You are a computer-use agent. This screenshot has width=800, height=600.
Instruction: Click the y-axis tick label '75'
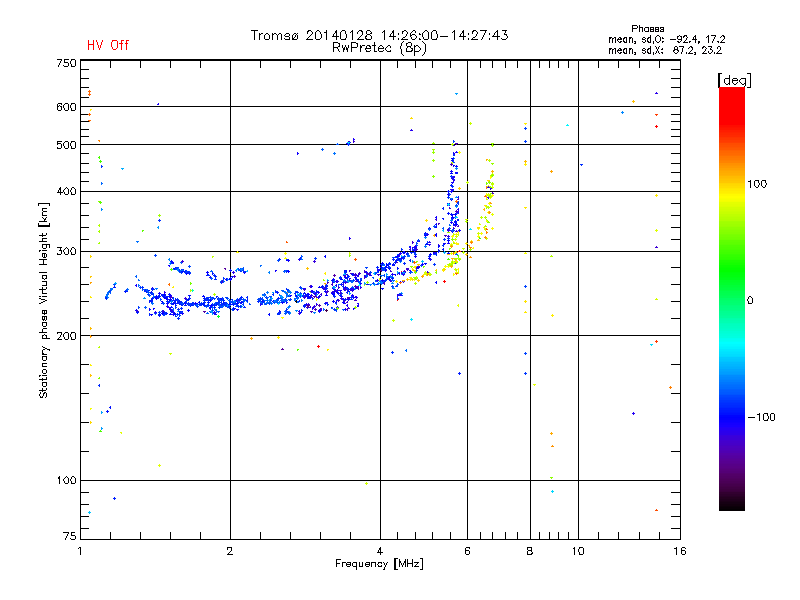click(70, 536)
